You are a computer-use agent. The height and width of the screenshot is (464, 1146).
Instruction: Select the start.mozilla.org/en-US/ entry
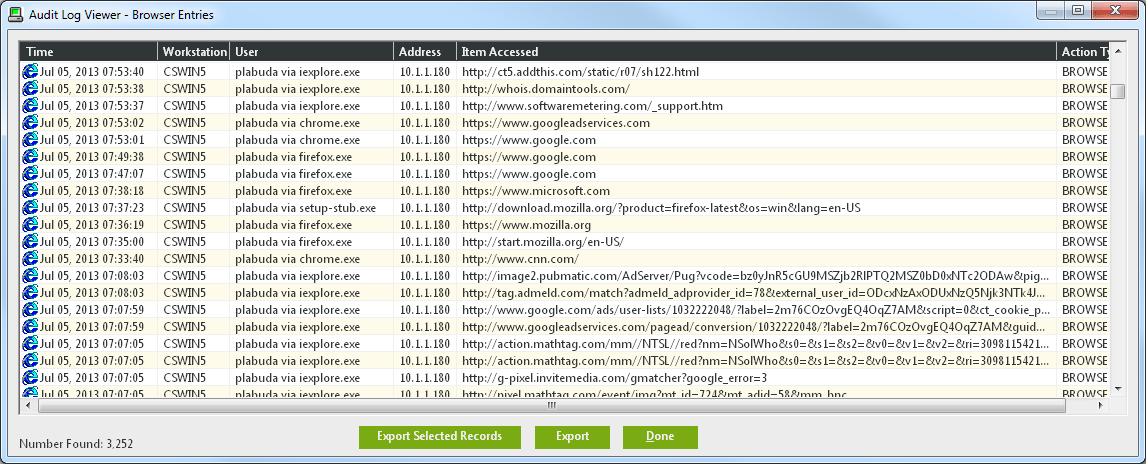544,241
